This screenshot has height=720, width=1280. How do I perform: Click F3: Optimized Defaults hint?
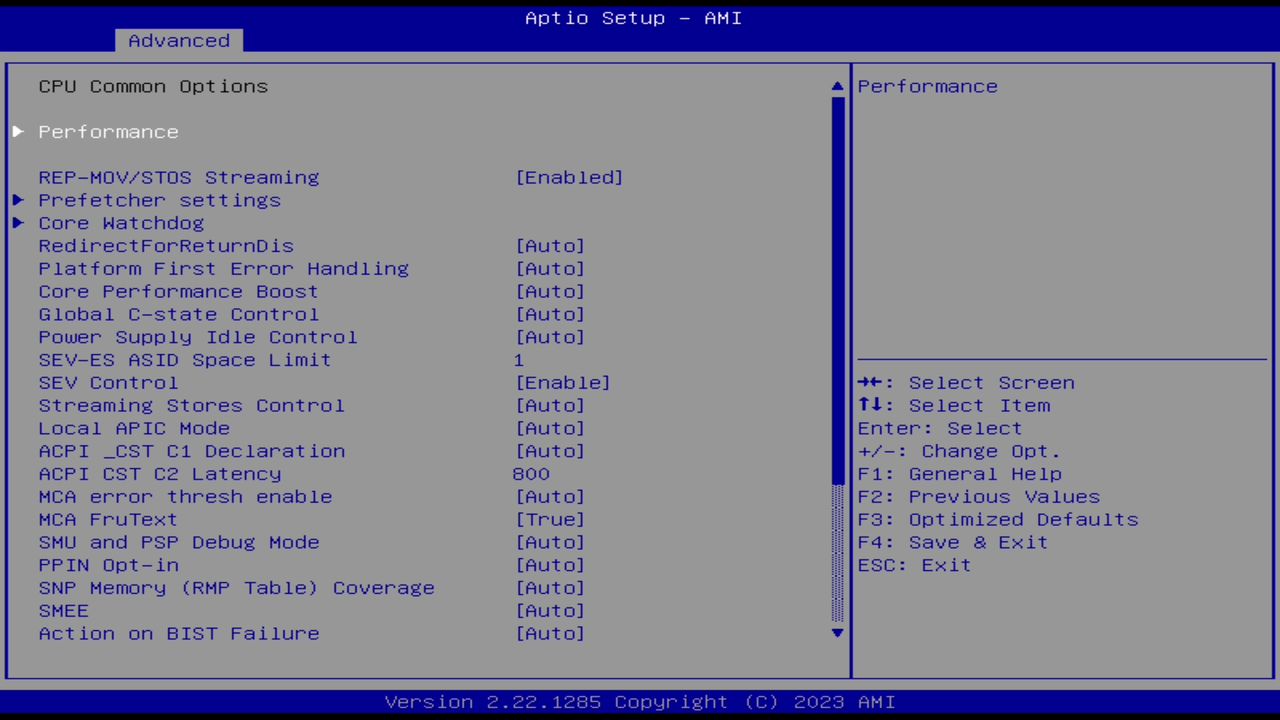click(x=998, y=520)
